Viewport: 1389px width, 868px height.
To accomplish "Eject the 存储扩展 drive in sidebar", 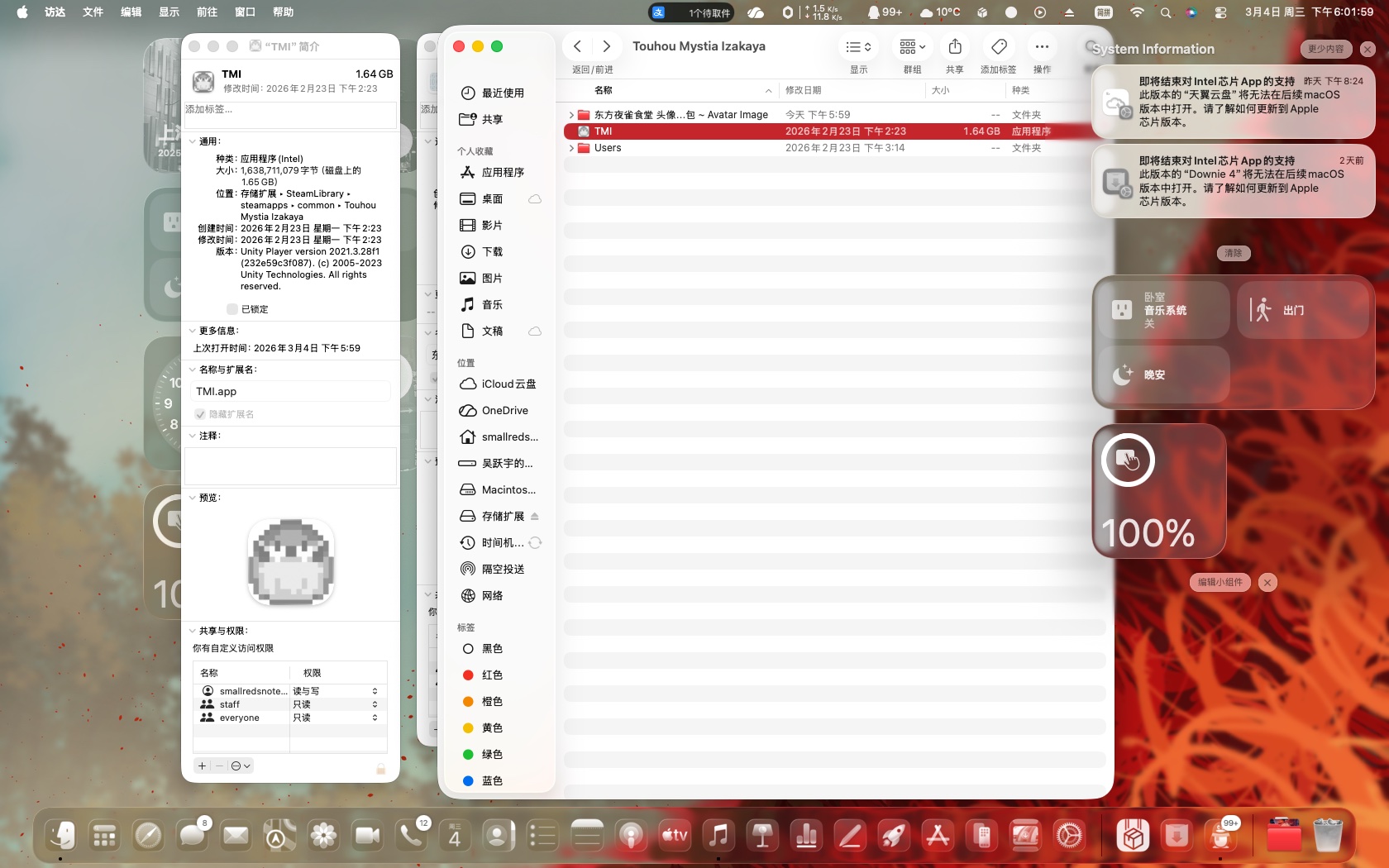I will coord(535,516).
